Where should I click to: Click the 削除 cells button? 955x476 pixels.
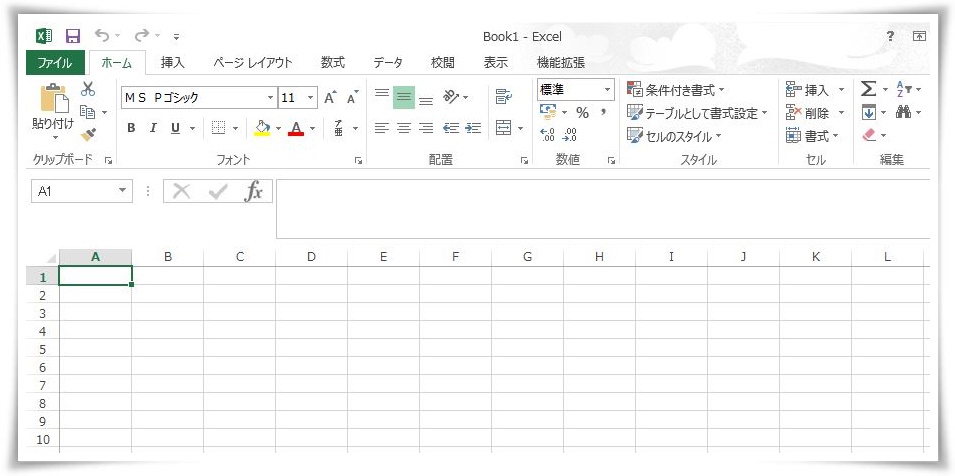[809, 113]
